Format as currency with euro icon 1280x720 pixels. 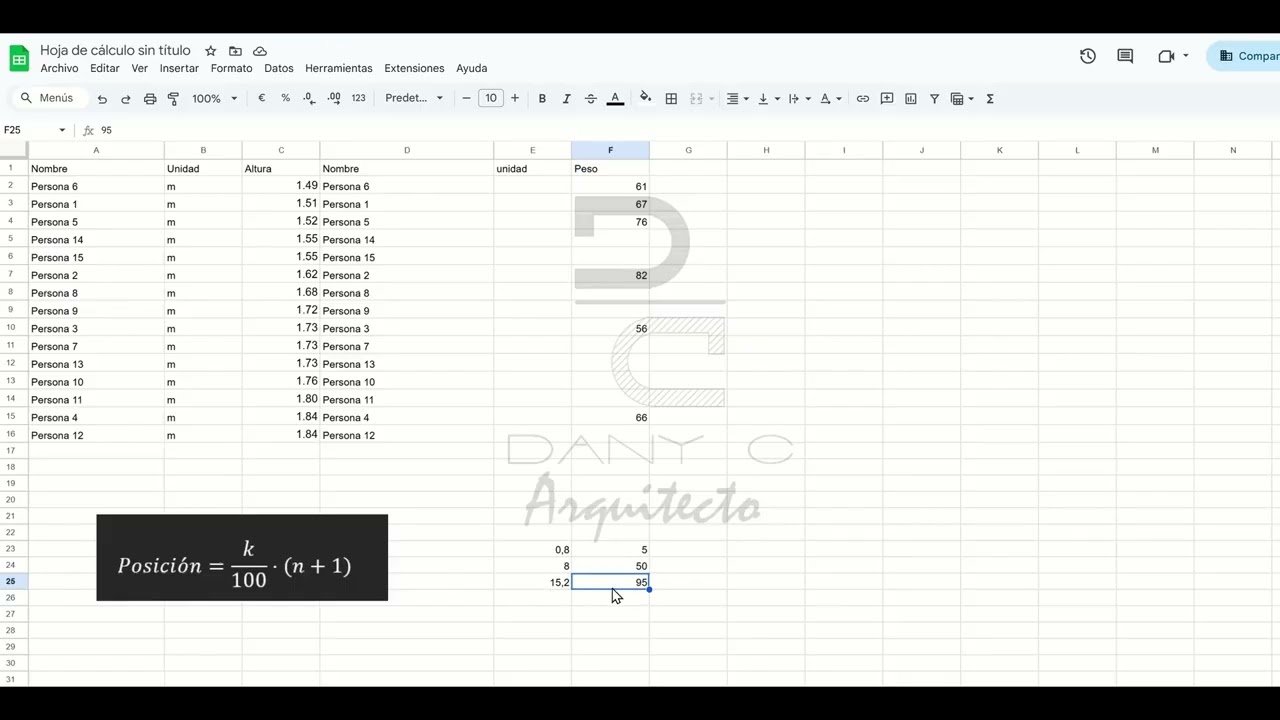(262, 98)
